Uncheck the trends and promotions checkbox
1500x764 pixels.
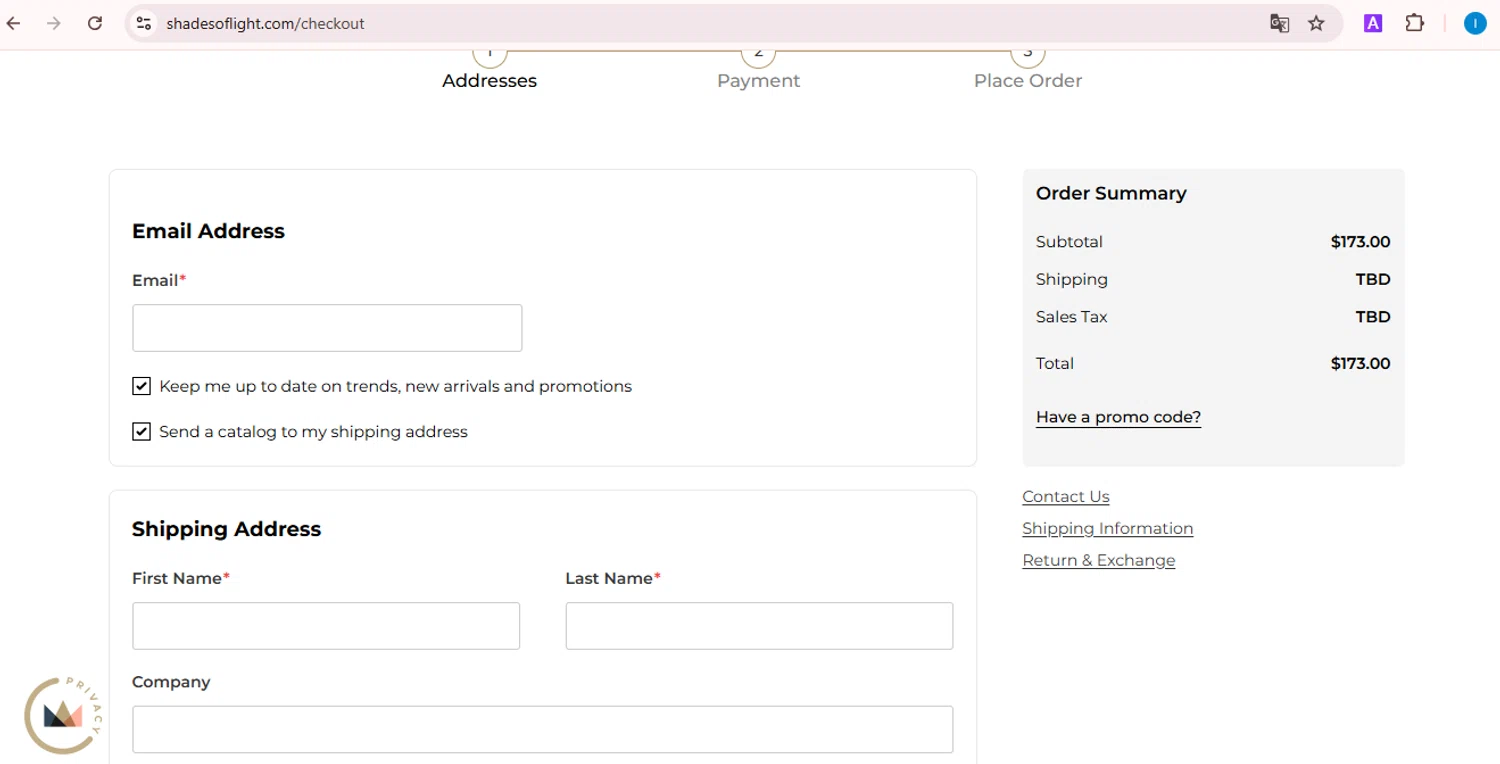tap(141, 386)
